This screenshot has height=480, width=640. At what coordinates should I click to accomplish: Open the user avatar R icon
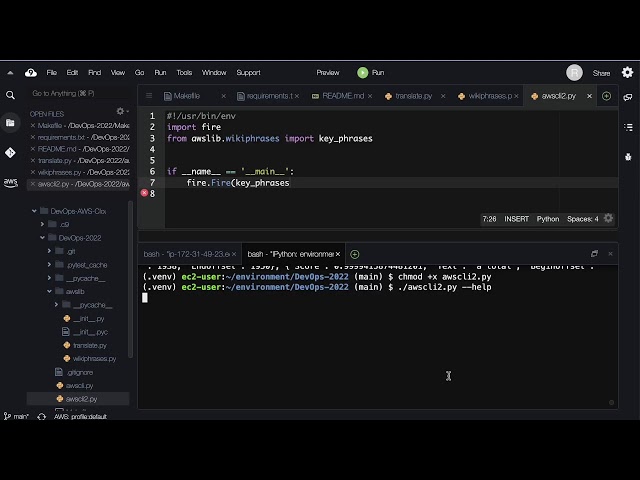click(574, 73)
